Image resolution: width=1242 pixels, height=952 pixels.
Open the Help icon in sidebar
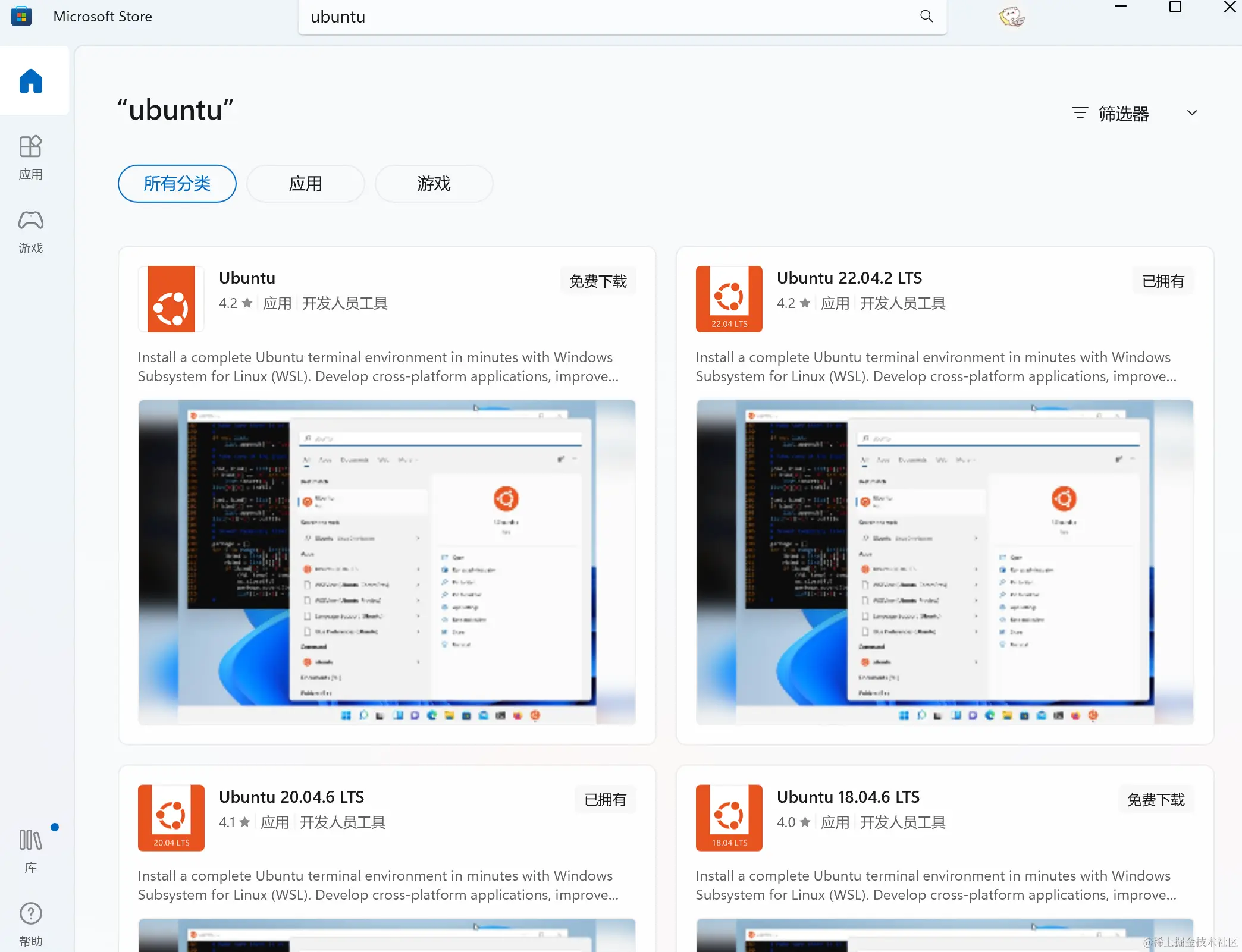(x=31, y=923)
